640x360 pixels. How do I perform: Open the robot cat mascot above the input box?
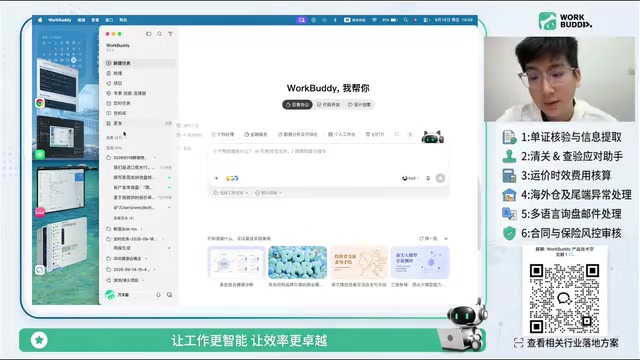click(x=433, y=137)
